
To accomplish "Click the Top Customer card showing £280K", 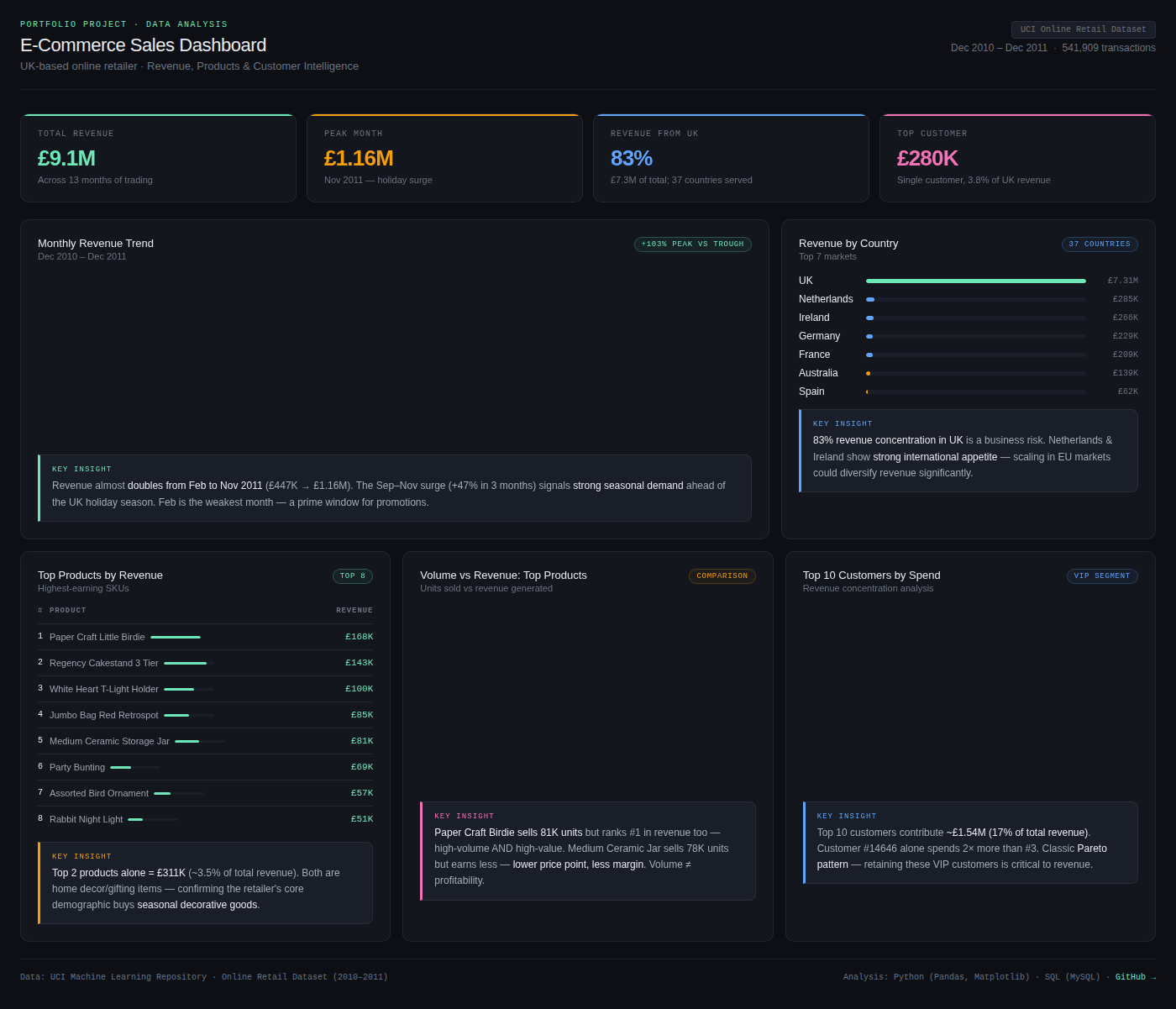I will tap(1017, 158).
